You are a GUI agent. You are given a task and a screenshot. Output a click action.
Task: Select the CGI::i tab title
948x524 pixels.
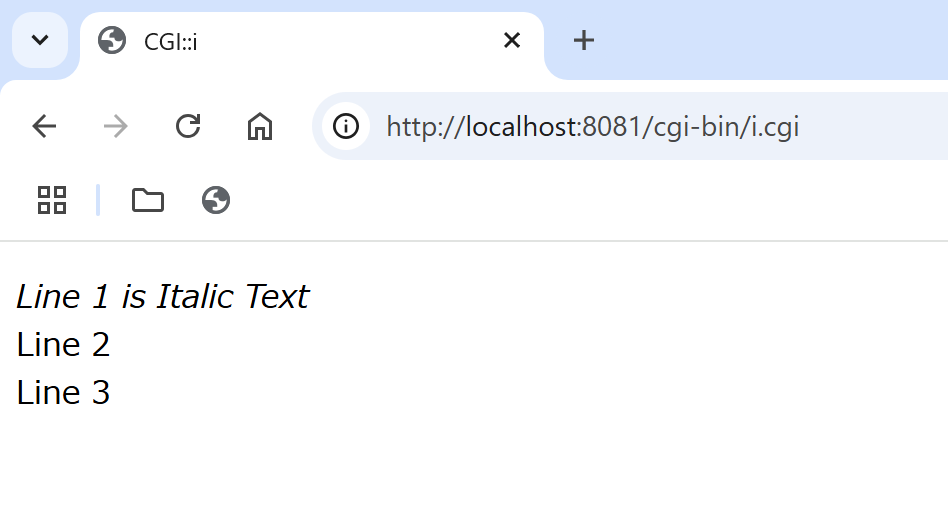click(x=170, y=42)
